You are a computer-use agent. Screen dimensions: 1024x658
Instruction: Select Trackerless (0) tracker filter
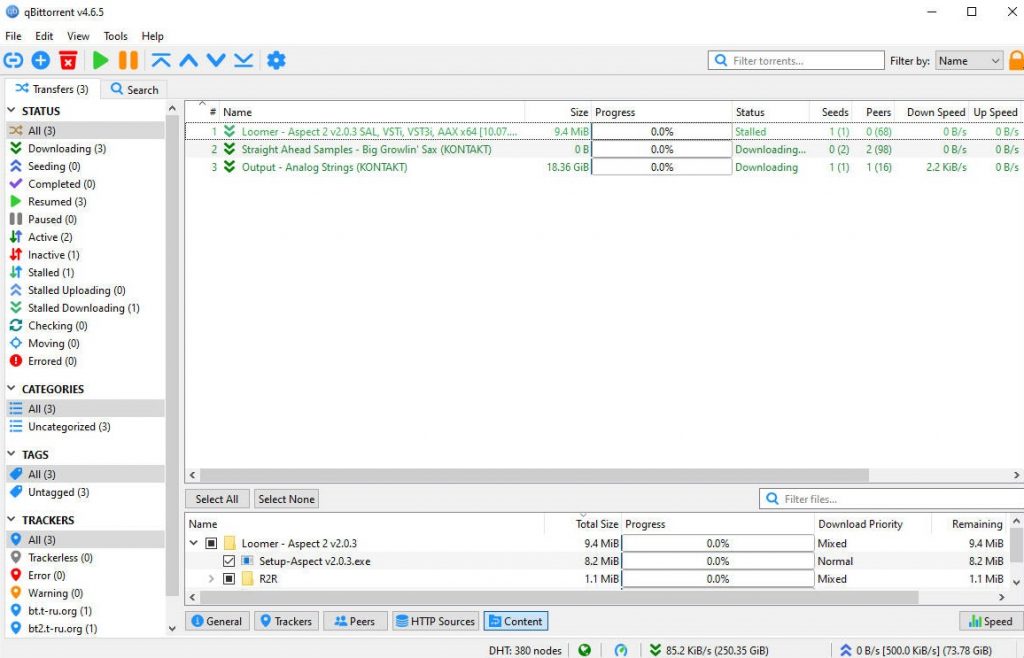point(60,558)
